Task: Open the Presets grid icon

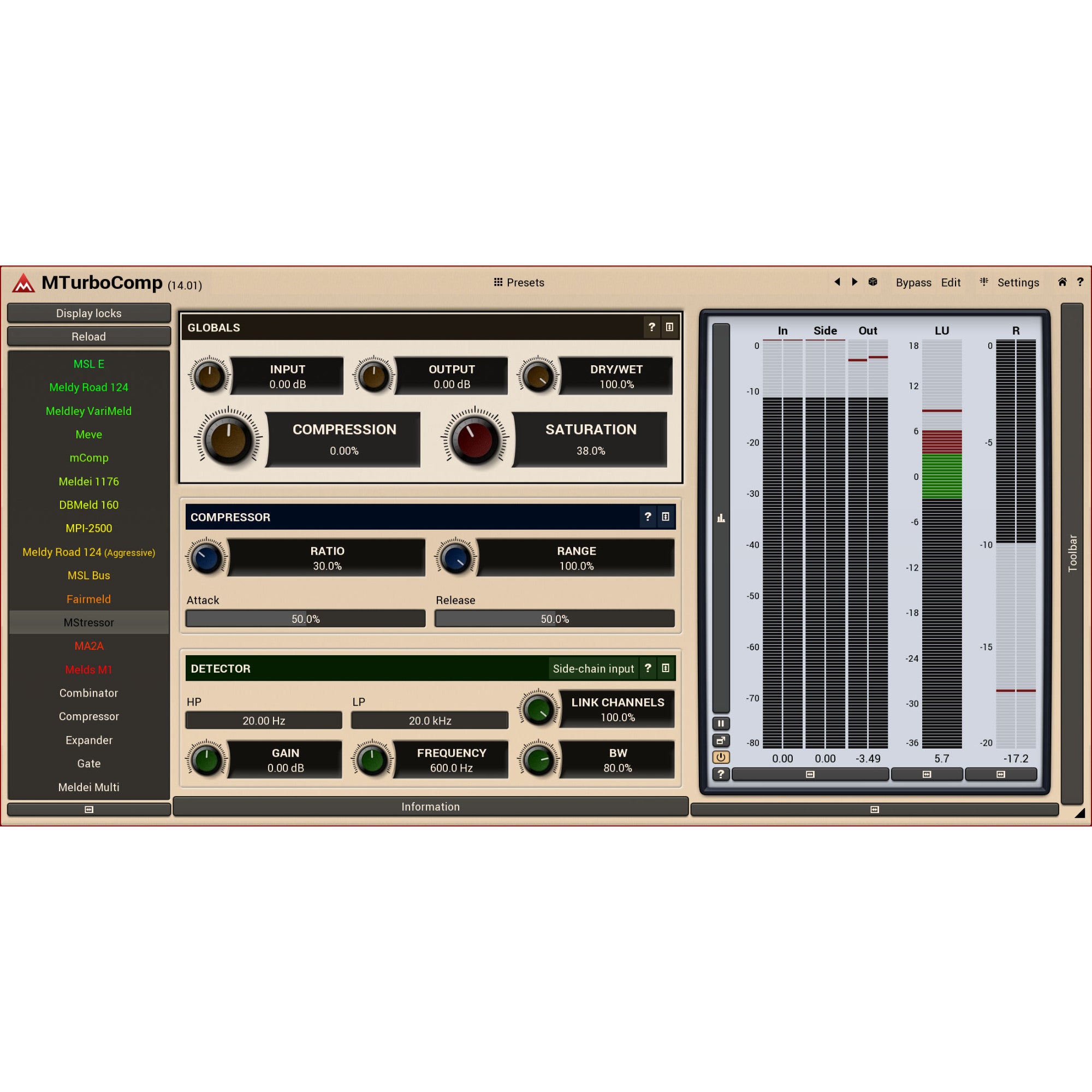Action: [x=498, y=282]
